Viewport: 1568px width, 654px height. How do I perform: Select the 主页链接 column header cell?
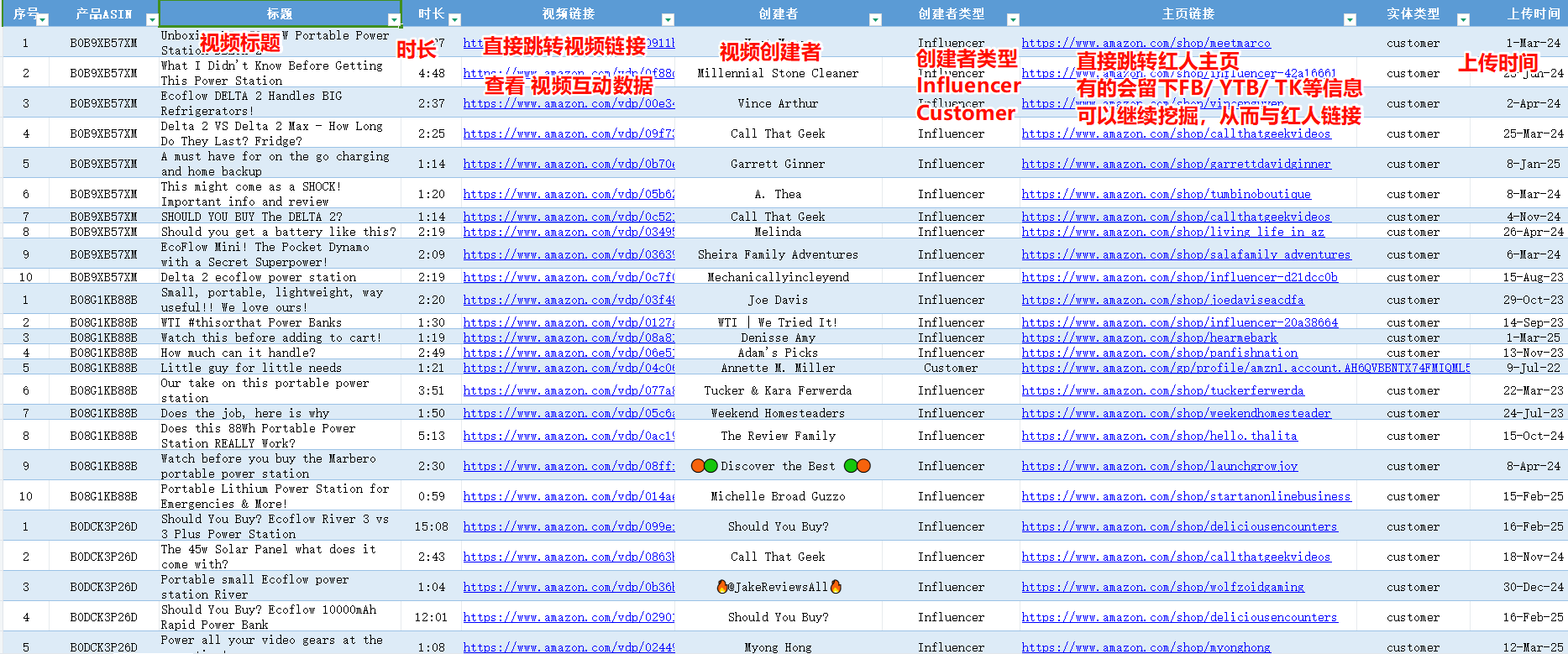(1188, 13)
